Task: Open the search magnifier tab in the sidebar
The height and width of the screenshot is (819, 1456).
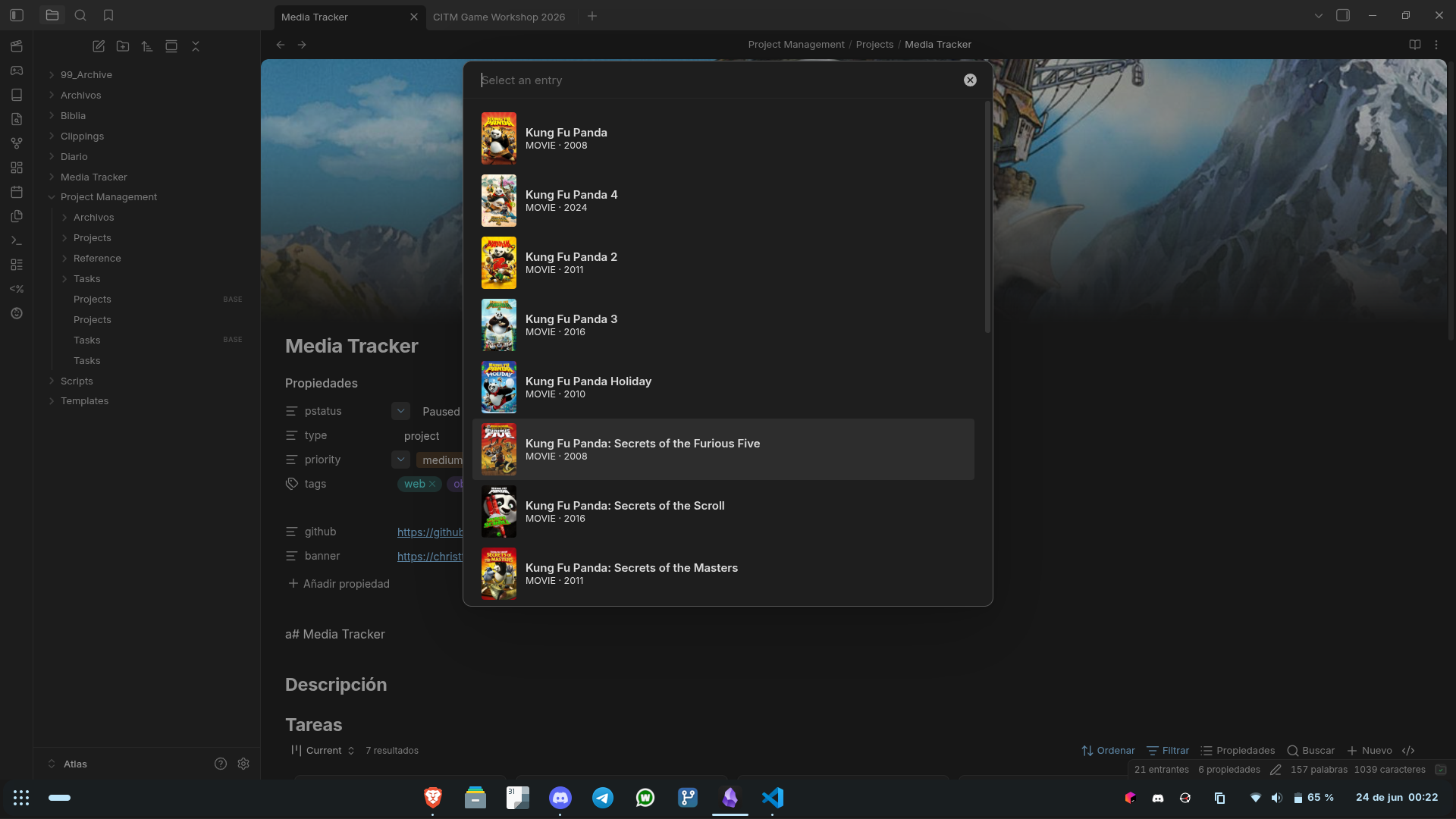Action: [80, 15]
